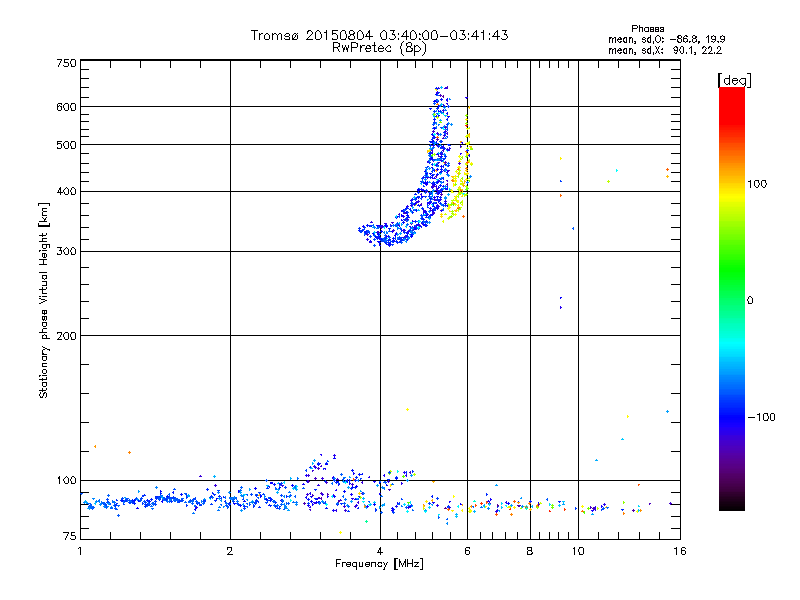The width and height of the screenshot is (800, 600).
Task: Click the plot title 'Tromsø 20150804 03:40:00-03:41:43'
Action: (379, 35)
